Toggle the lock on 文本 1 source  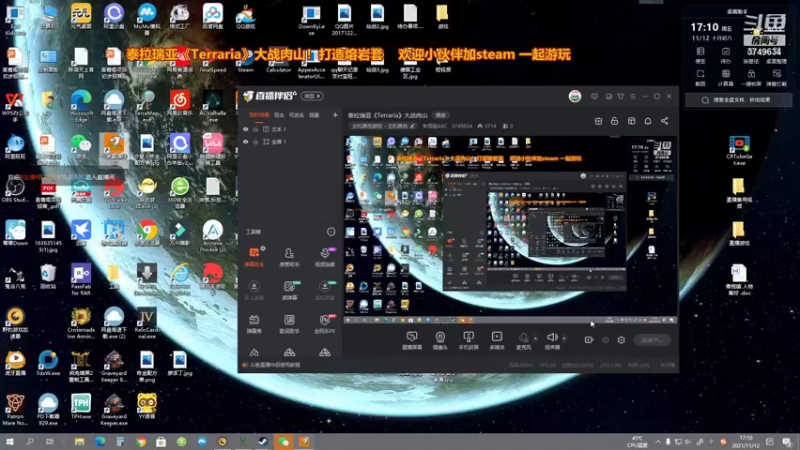coord(256,130)
